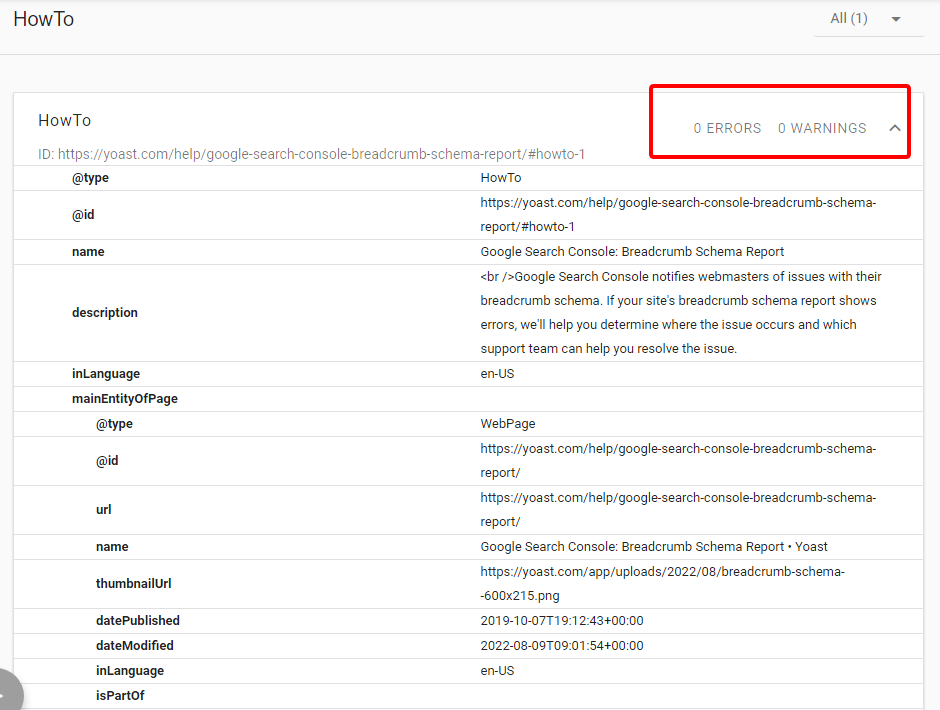Select the description property row

pyautogui.click(x=468, y=312)
